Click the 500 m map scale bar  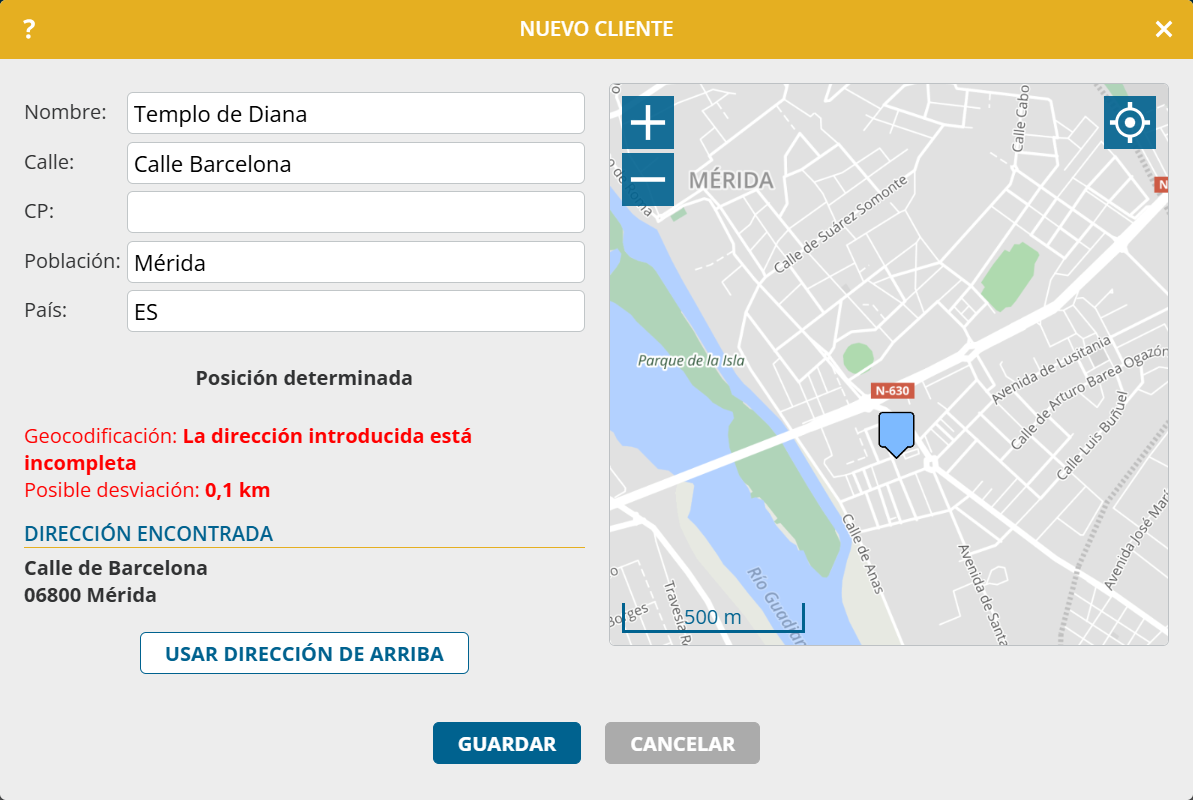[712, 617]
